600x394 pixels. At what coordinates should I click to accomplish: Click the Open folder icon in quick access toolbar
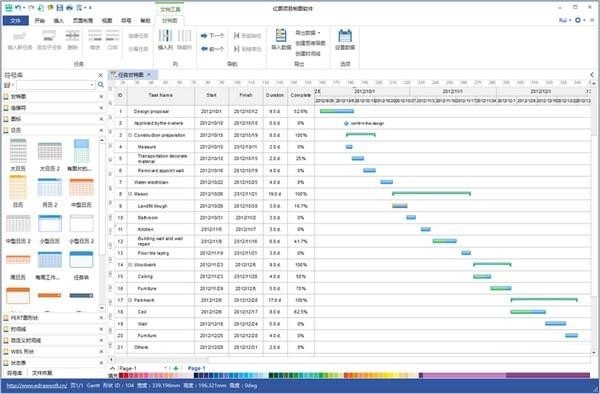tap(50, 7)
